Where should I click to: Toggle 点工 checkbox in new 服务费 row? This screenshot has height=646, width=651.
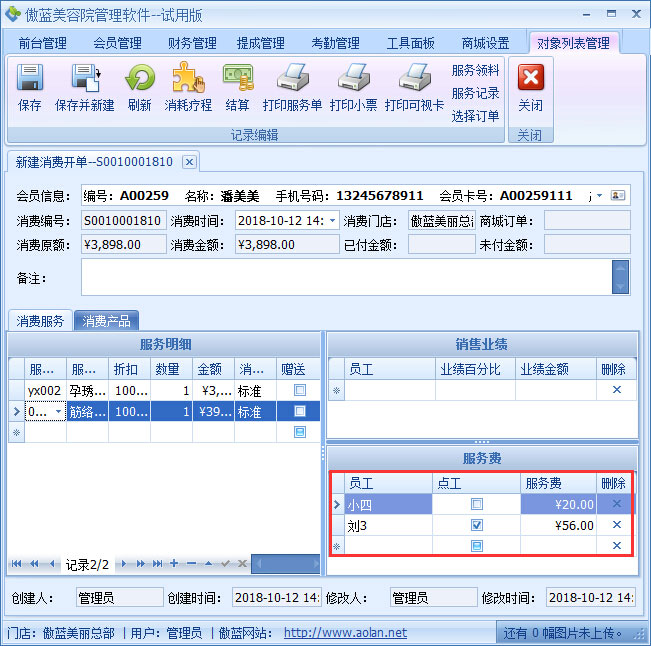pos(477,546)
